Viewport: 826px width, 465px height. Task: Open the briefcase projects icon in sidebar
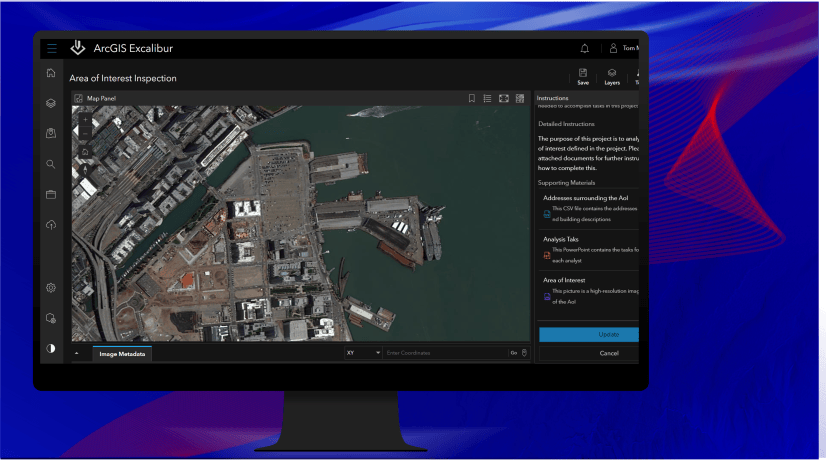[x=51, y=195]
